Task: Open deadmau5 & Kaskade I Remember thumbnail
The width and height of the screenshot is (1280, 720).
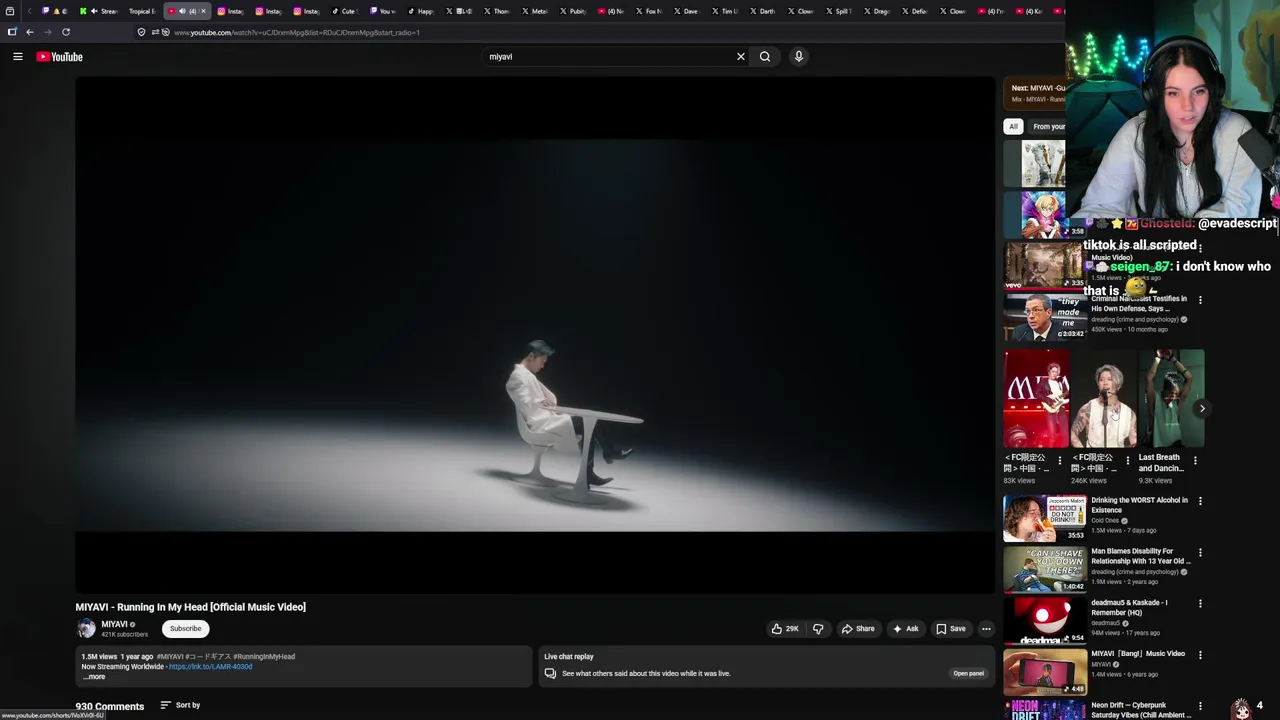Action: (1045, 620)
